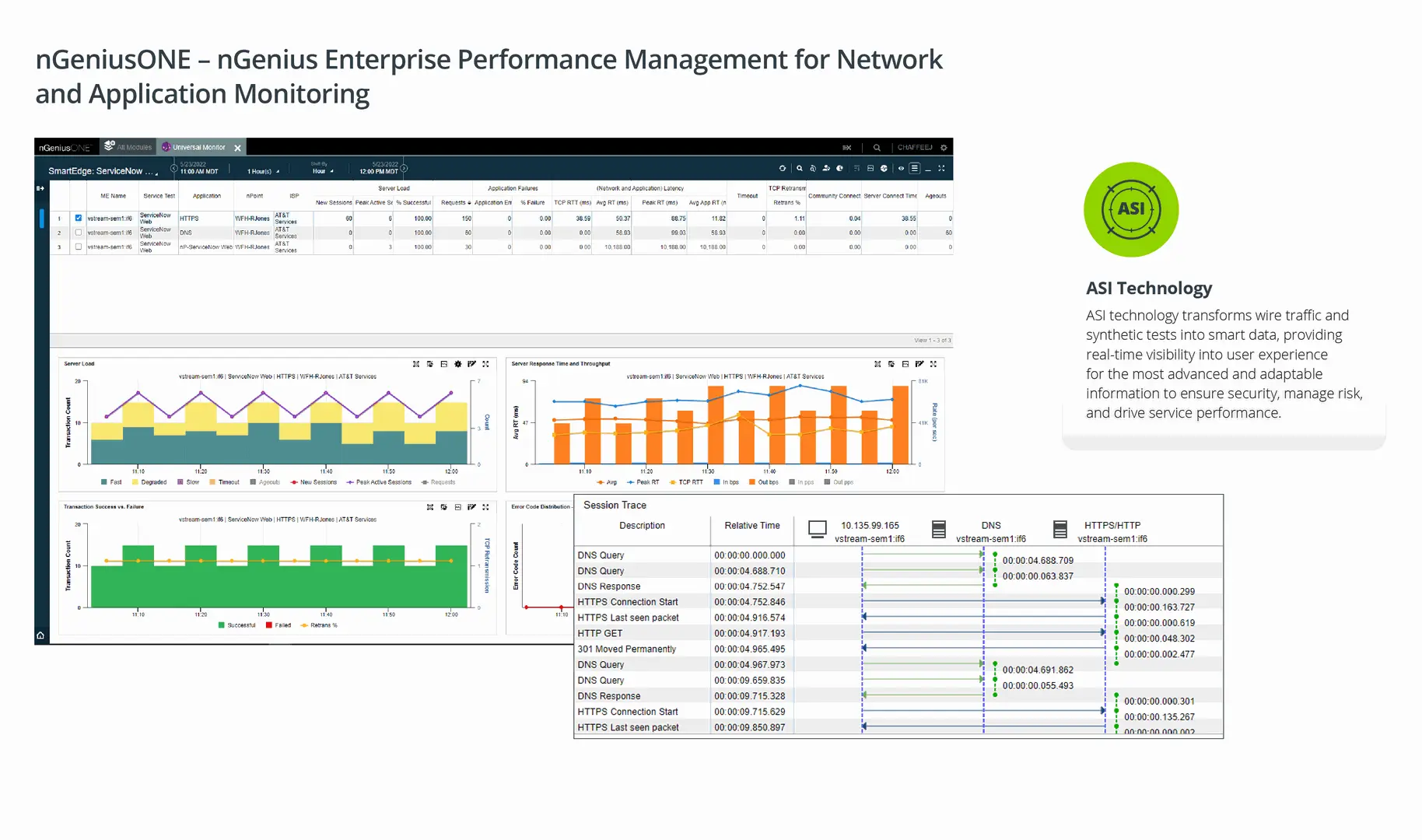
Task: Check the DNS row checkbox
Action: 78,233
